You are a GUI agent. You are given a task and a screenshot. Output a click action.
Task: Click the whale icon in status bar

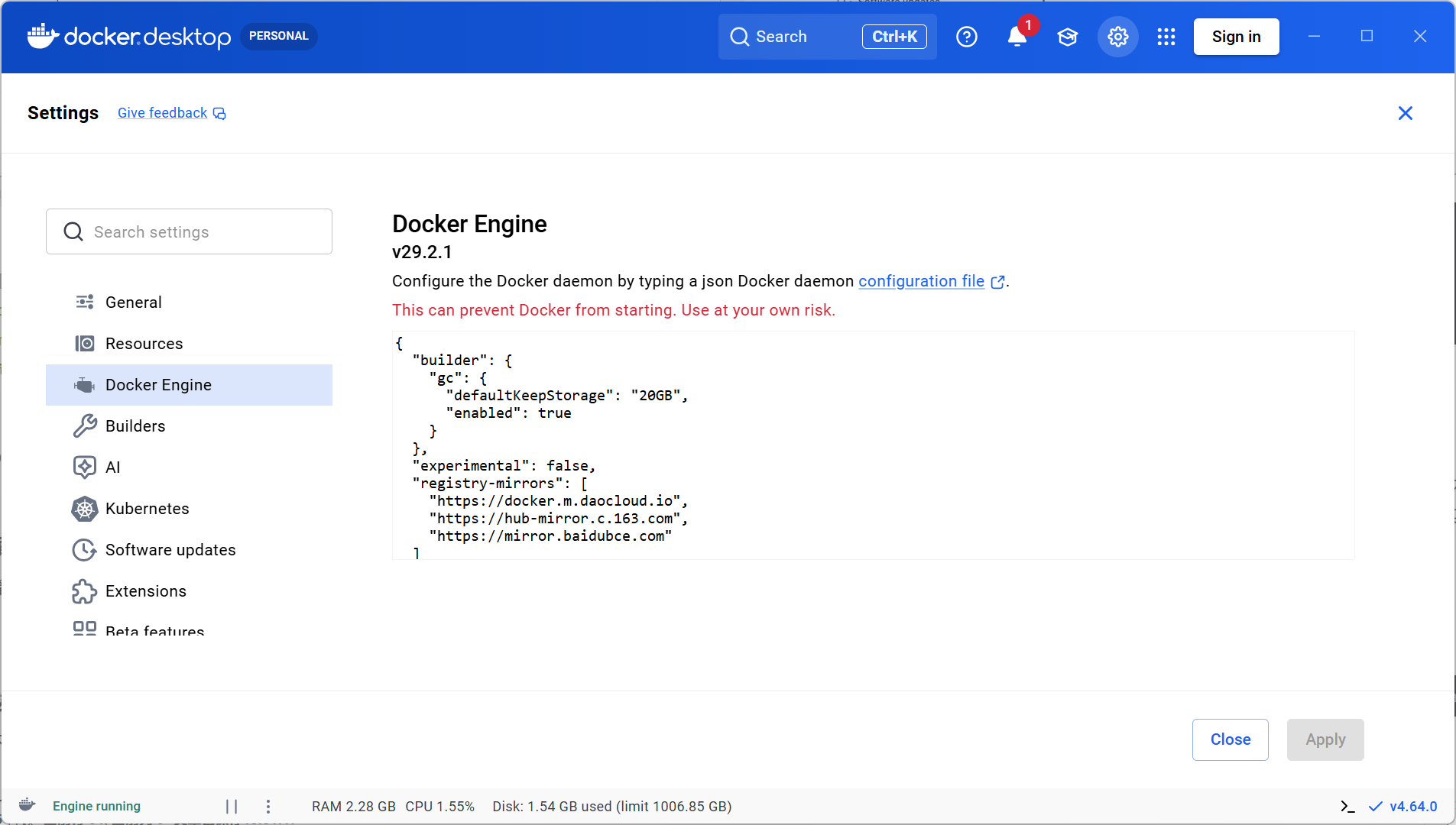click(27, 805)
